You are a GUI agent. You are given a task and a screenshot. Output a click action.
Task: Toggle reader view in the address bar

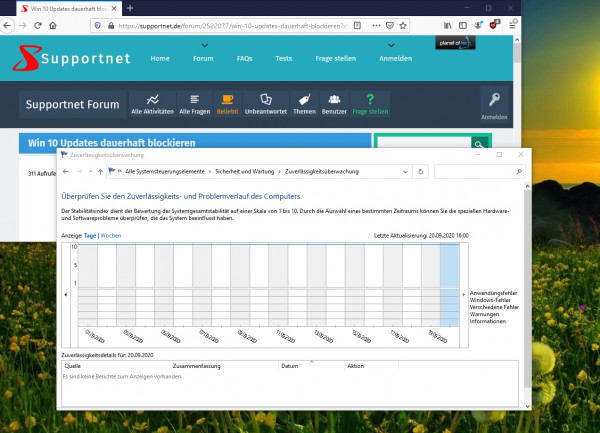tap(357, 26)
